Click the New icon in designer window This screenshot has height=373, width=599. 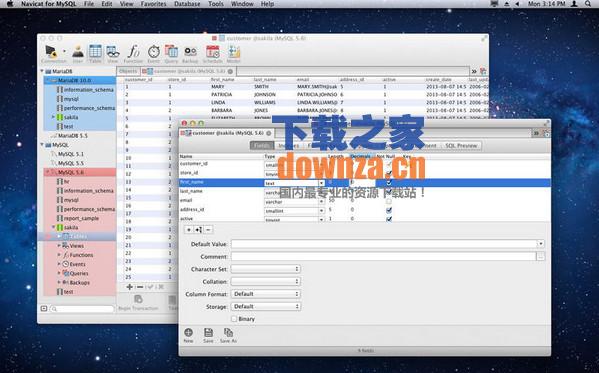(x=188, y=335)
